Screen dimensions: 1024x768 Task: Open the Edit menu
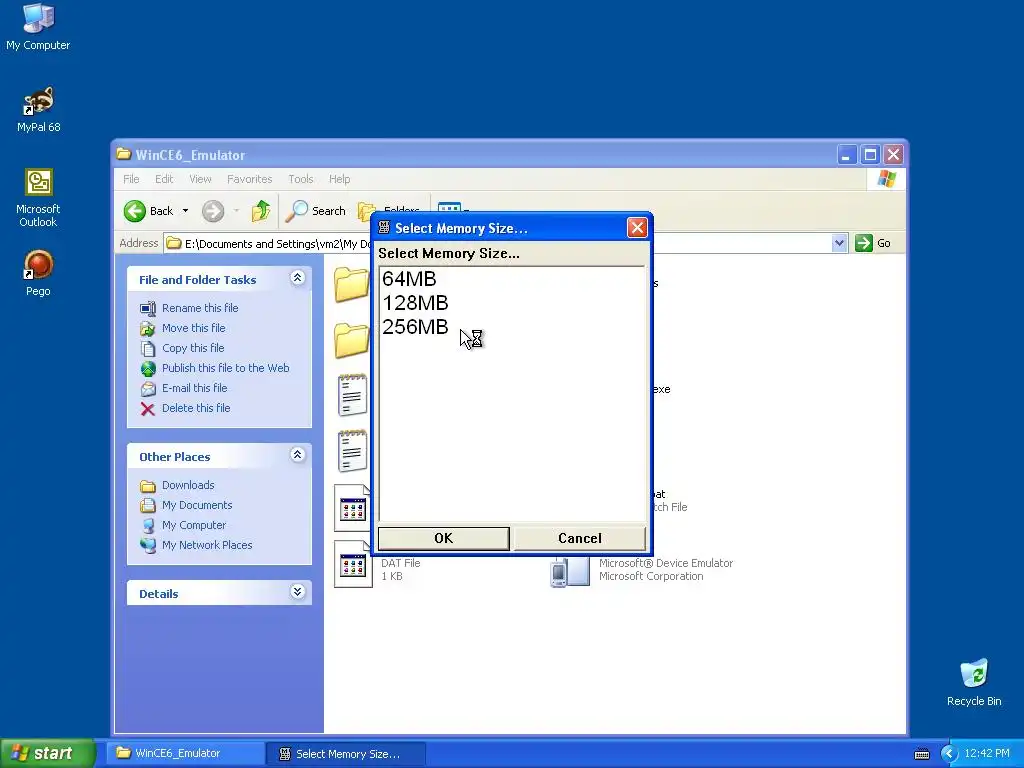[164, 179]
